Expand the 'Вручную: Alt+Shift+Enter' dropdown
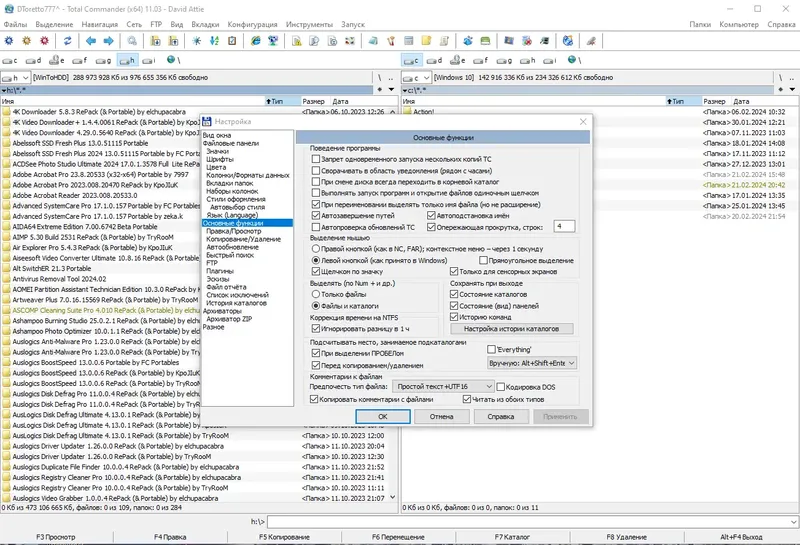This screenshot has height=545, width=800. click(x=530, y=363)
